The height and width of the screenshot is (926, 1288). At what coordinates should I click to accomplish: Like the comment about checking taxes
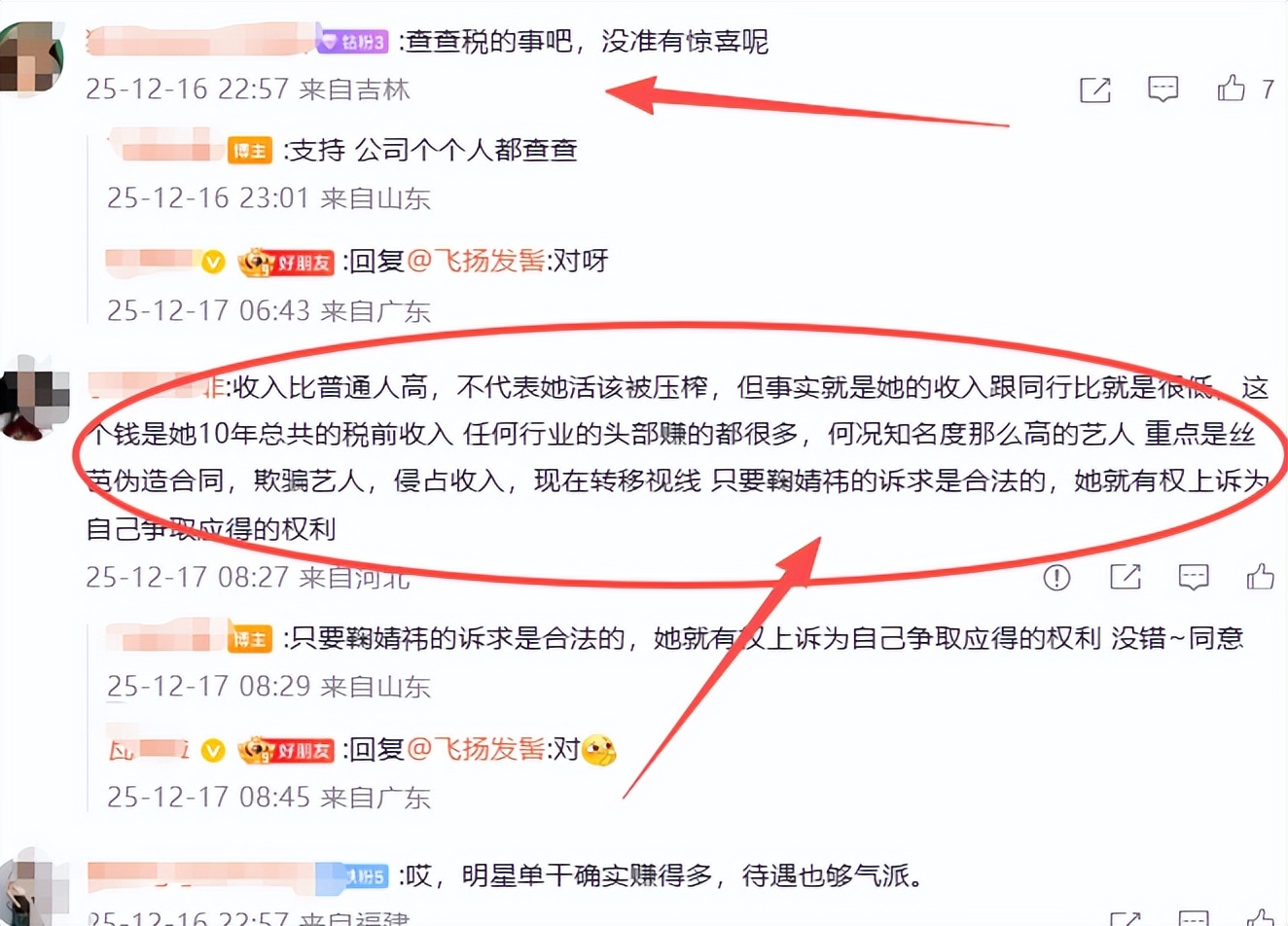click(1231, 89)
